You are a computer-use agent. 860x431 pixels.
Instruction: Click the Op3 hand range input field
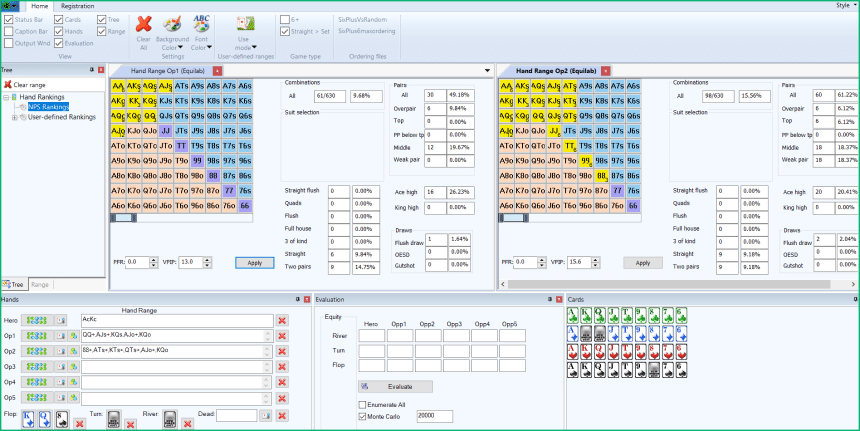click(x=176, y=367)
